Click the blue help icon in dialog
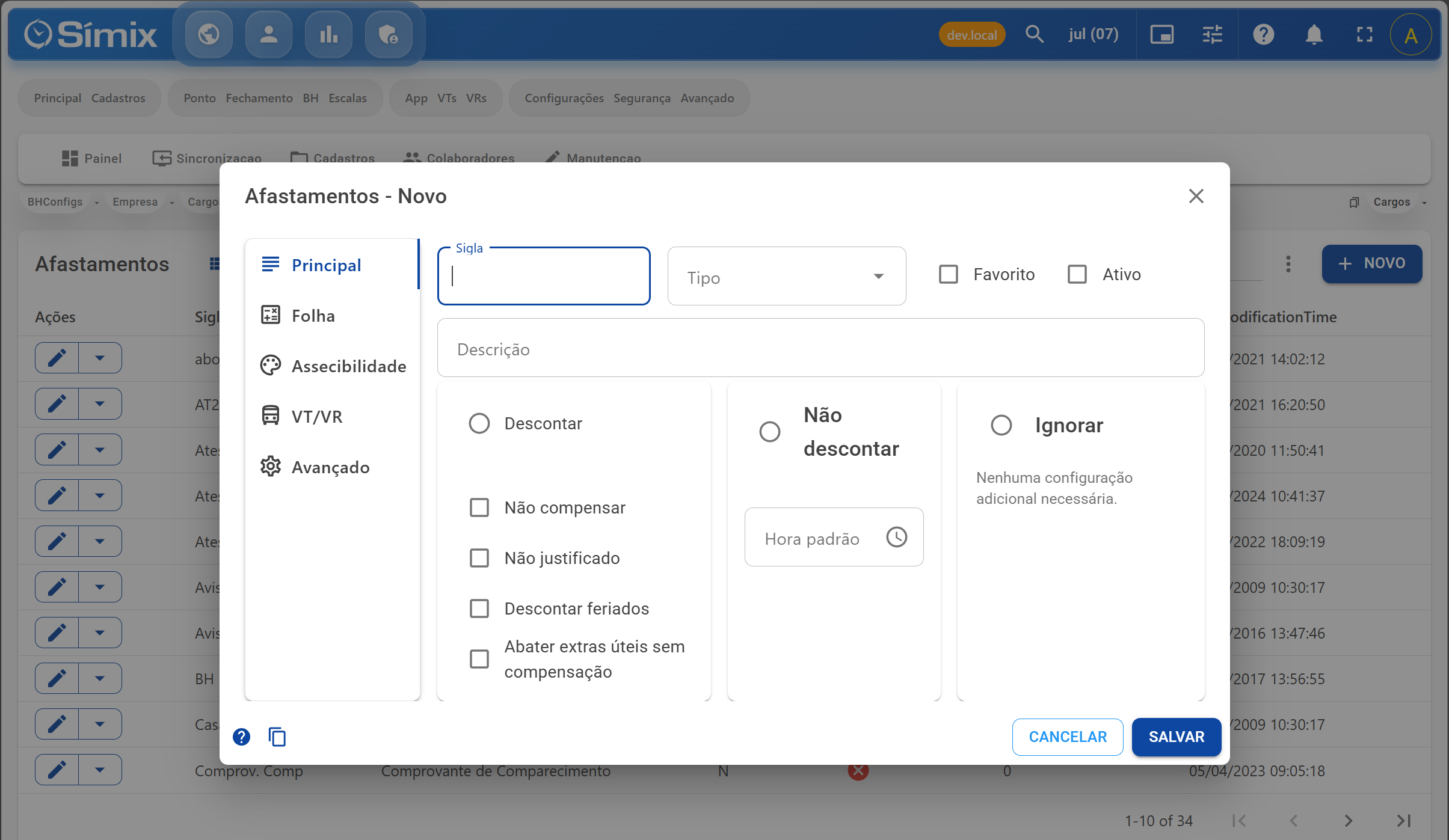This screenshot has height=840, width=1449. [241, 737]
